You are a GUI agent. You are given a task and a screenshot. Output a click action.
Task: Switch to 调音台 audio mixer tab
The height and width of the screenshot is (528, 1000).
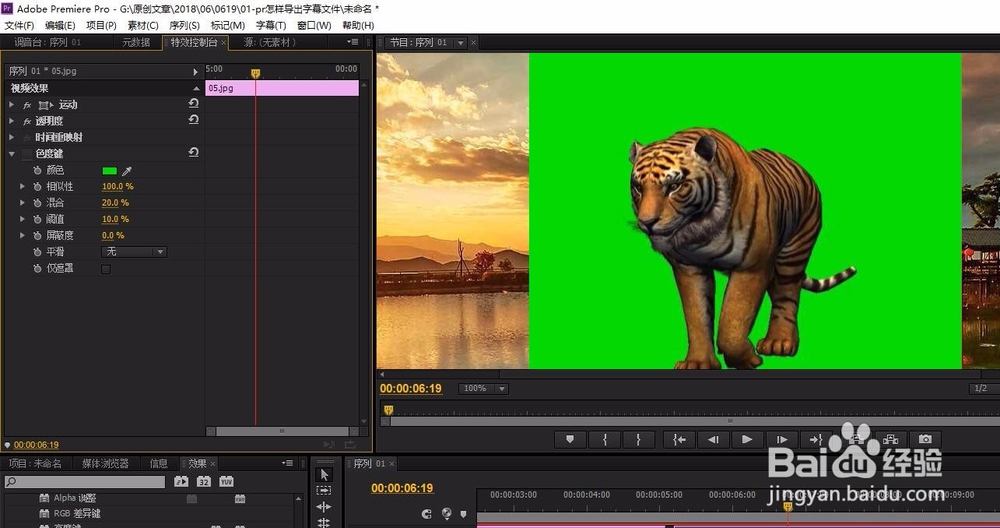coord(47,42)
